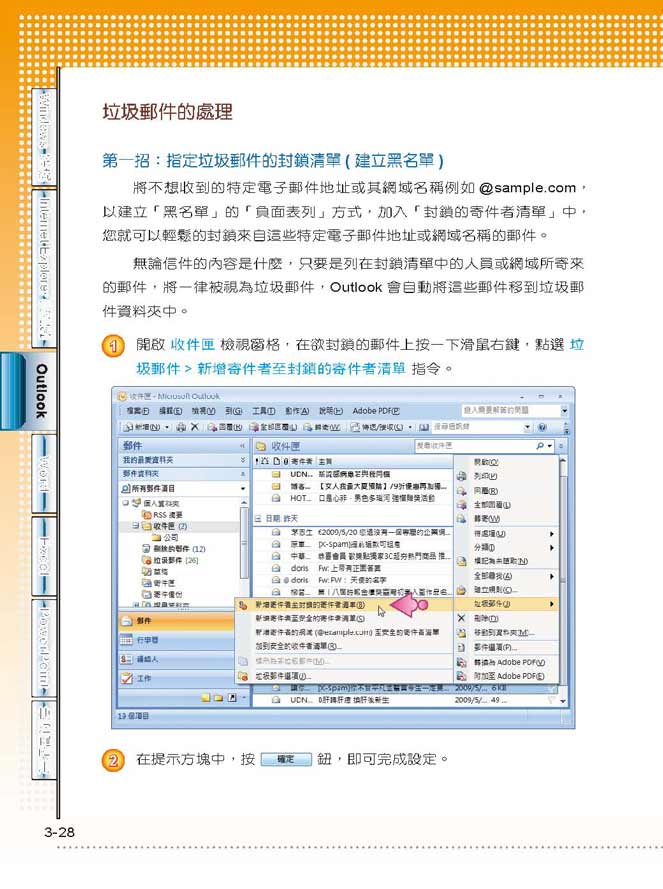Image resolution: width=663 pixels, height=889 pixels.
Task: Click the 傳送/接收 send/receive toolbar button
Action: pos(377,427)
